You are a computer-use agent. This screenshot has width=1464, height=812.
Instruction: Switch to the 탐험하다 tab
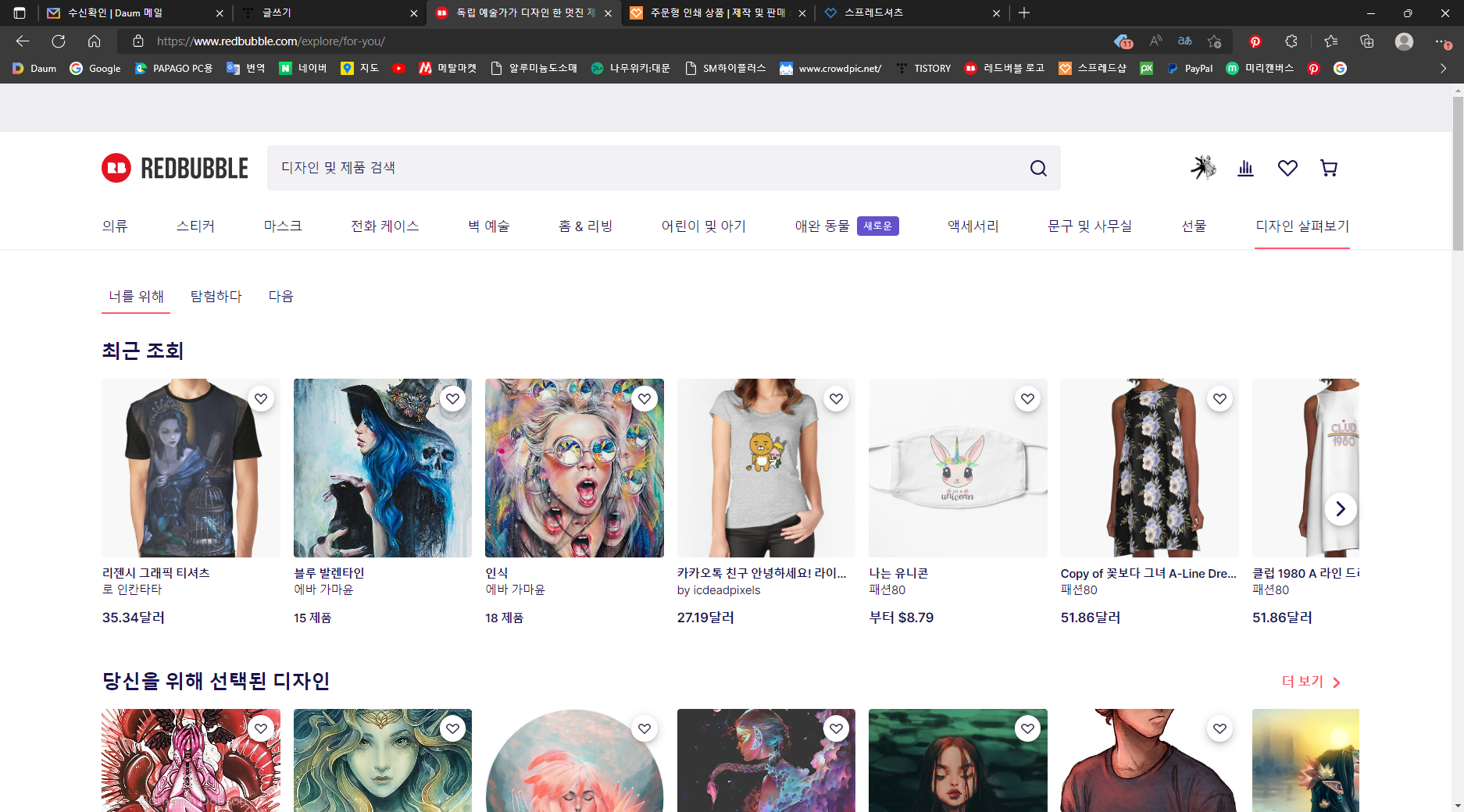tap(216, 297)
